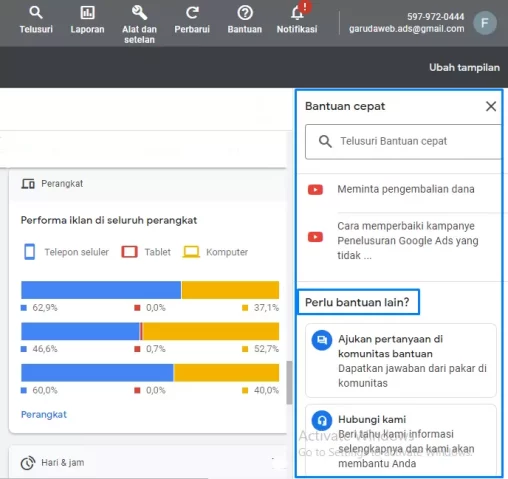508x479 pixels.
Task: Click the Hari & jam clock icon
Action: (x=28, y=463)
